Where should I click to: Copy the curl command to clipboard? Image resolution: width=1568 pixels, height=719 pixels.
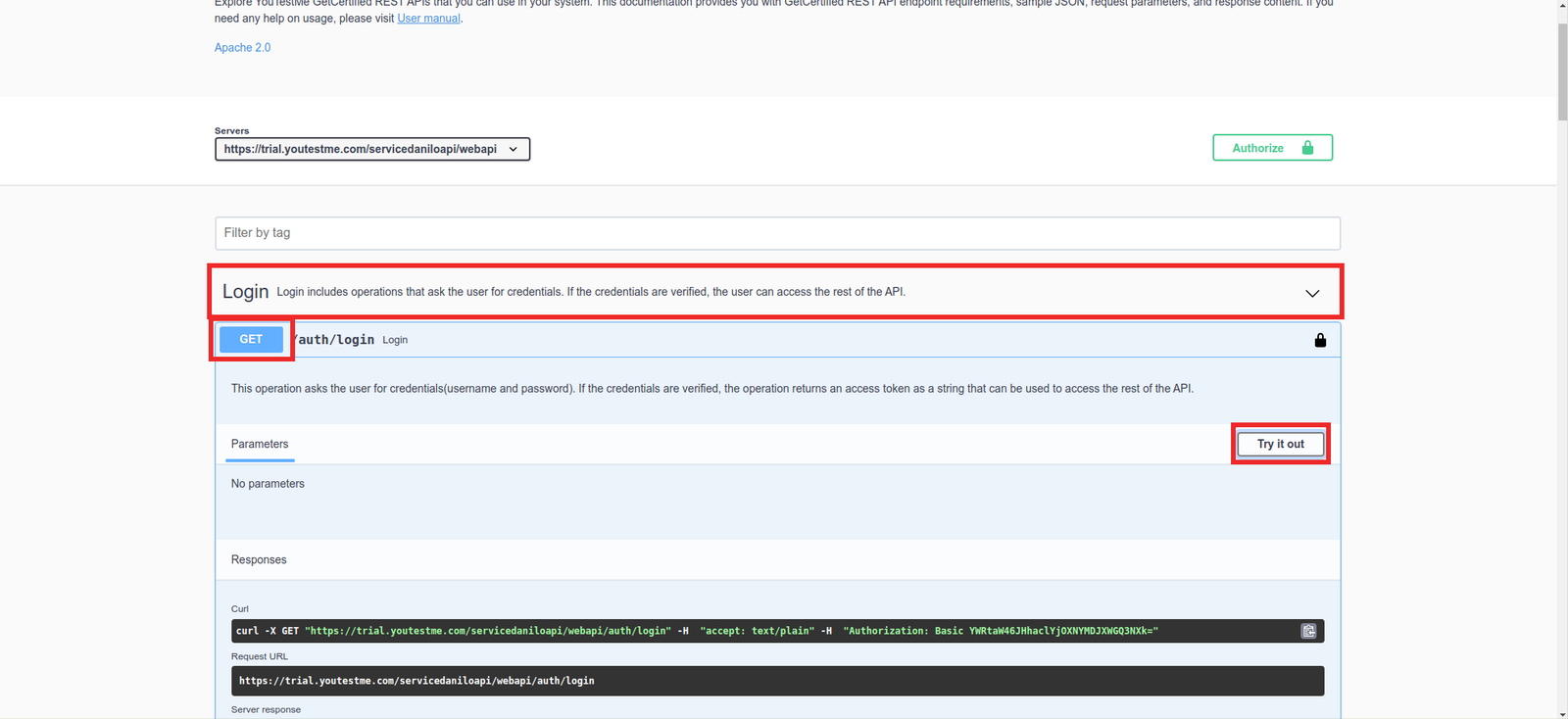pyautogui.click(x=1308, y=631)
